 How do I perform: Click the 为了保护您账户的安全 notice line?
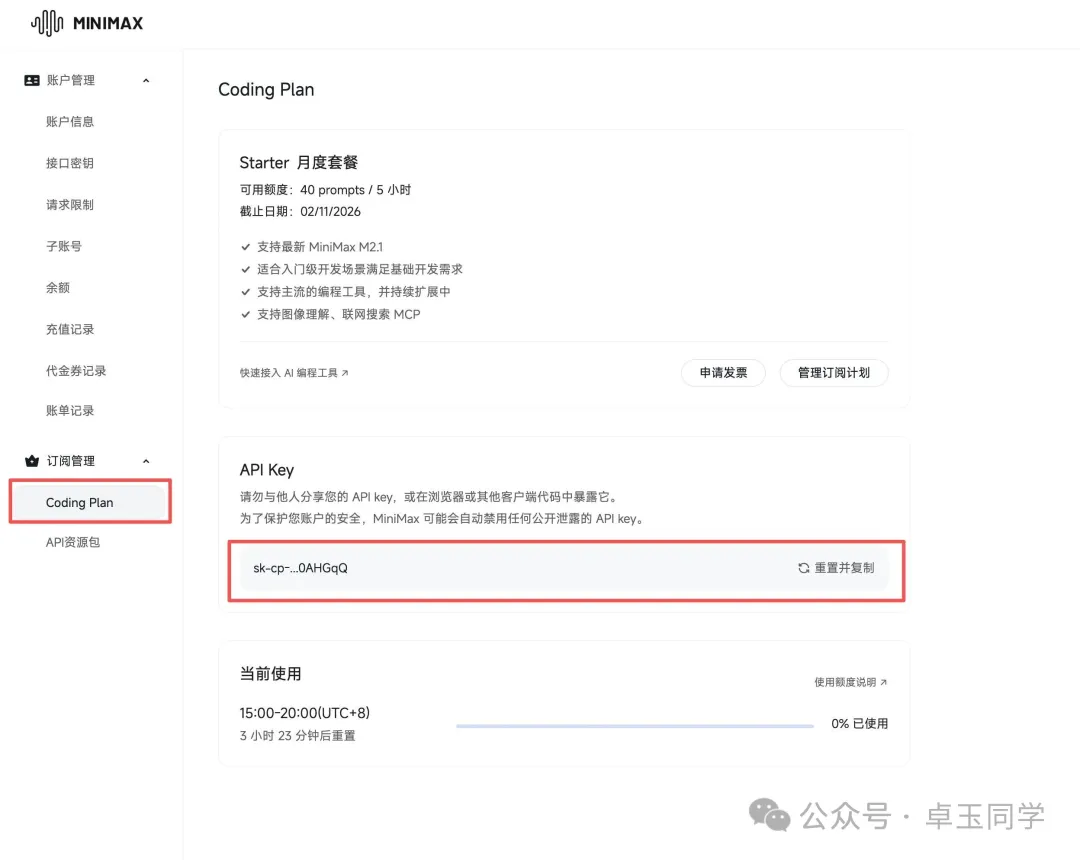pyautogui.click(x=443, y=518)
